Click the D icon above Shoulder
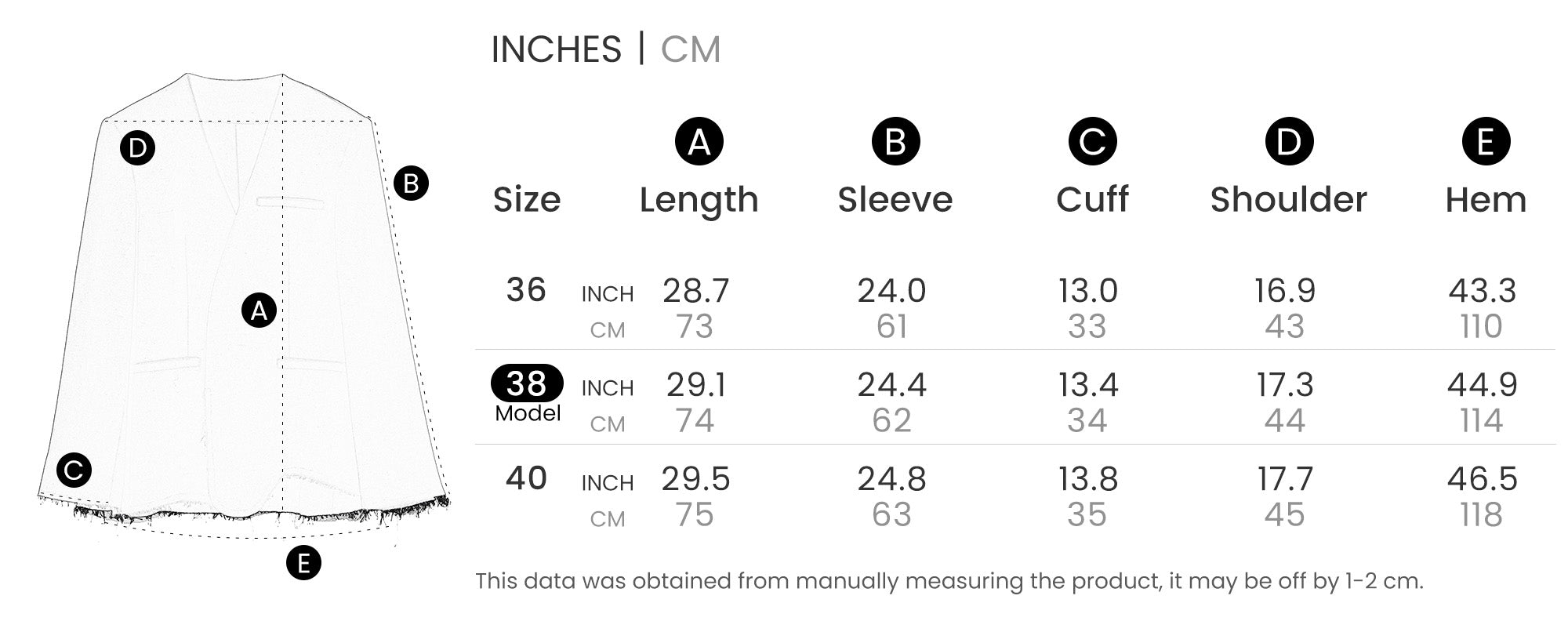Image resolution: width=1568 pixels, height=632 pixels. 1289,142
